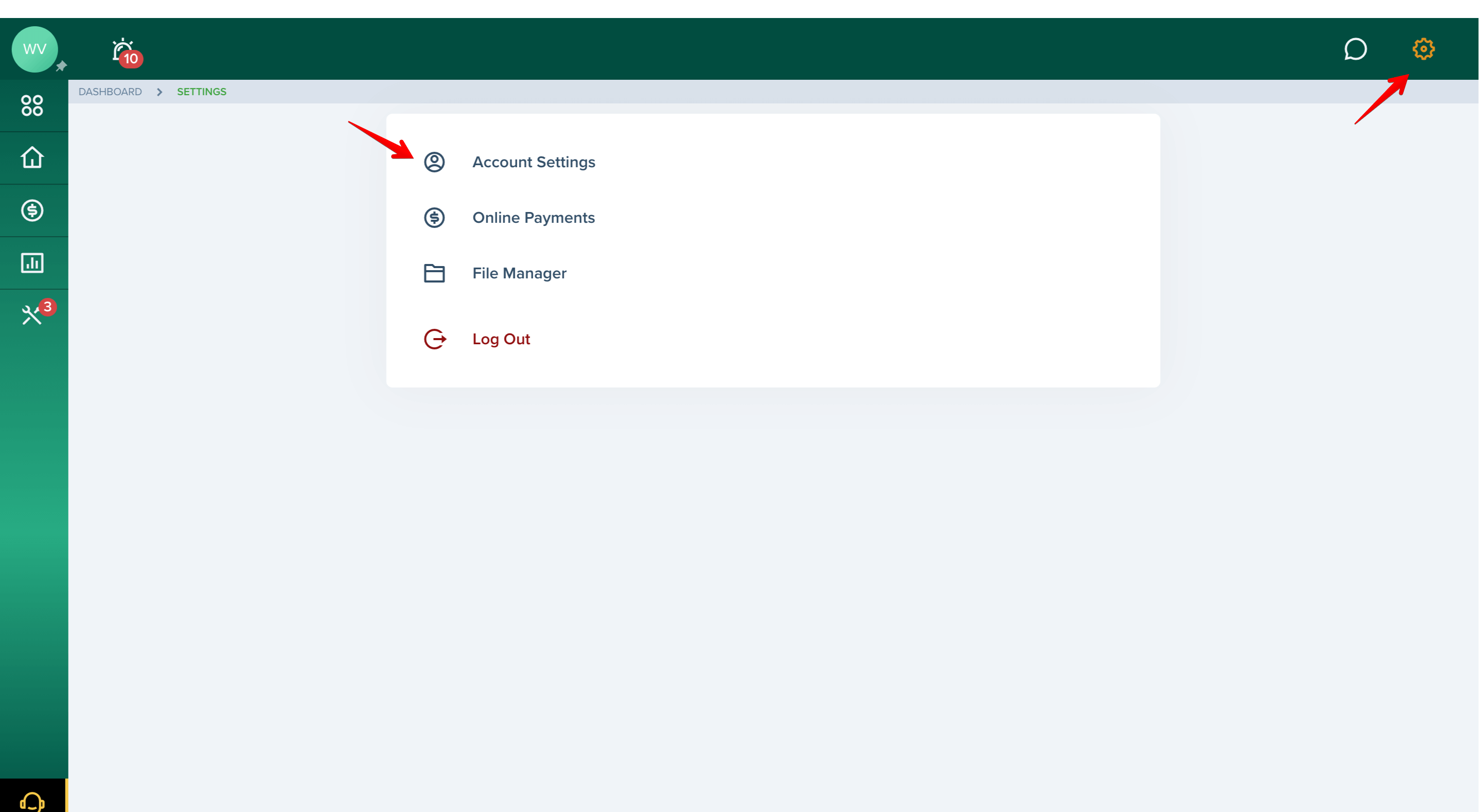Open Account Settings
1479x812 pixels.
533,162
